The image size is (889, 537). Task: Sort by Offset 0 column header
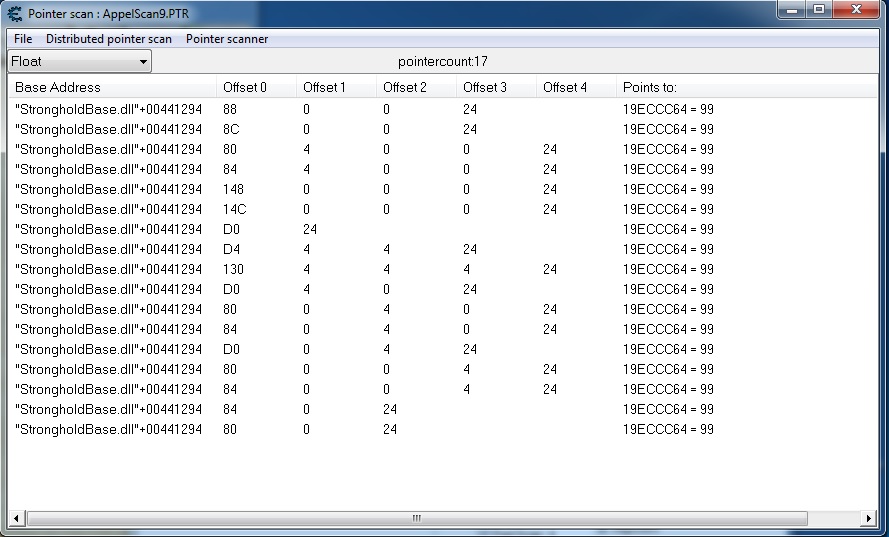pyautogui.click(x=244, y=88)
